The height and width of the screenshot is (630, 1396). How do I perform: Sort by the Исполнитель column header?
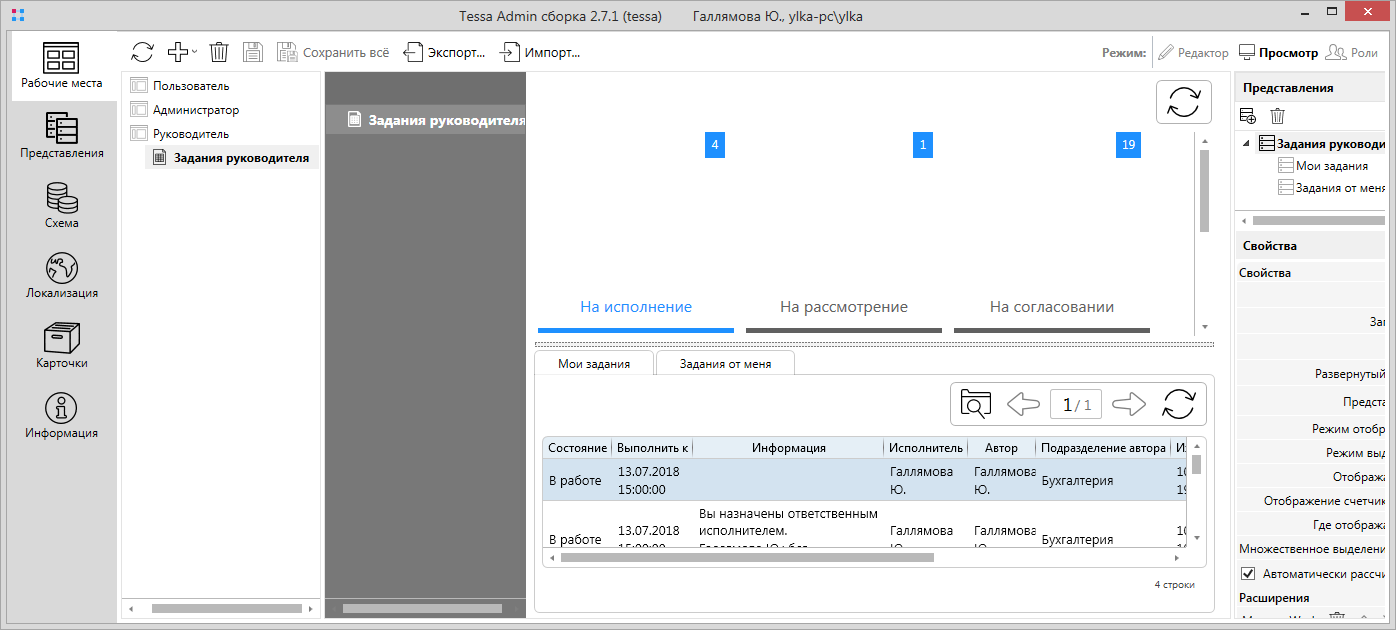click(925, 448)
